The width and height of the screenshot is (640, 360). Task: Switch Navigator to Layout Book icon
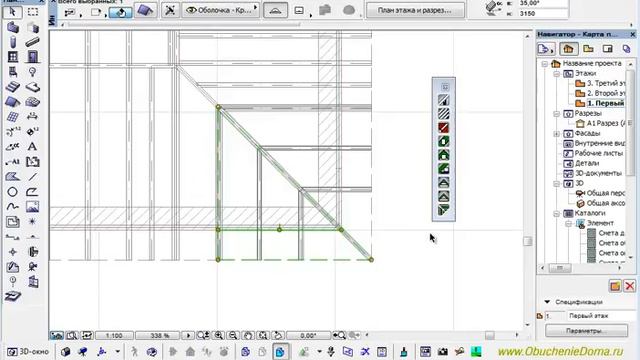[607, 49]
